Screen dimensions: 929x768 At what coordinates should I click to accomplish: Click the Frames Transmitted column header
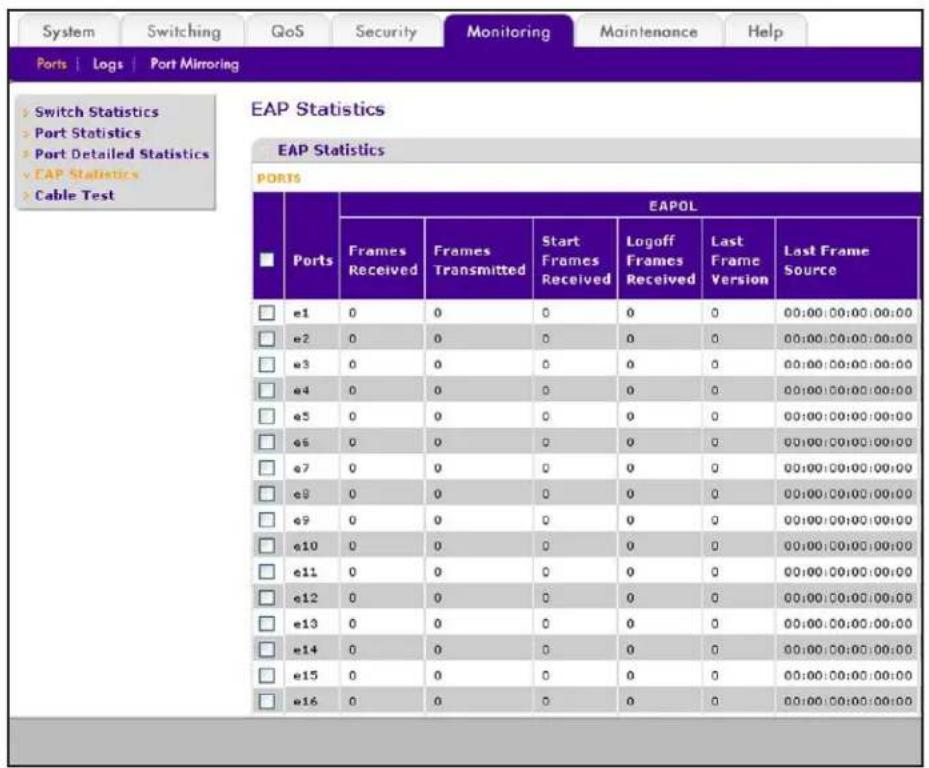479,260
